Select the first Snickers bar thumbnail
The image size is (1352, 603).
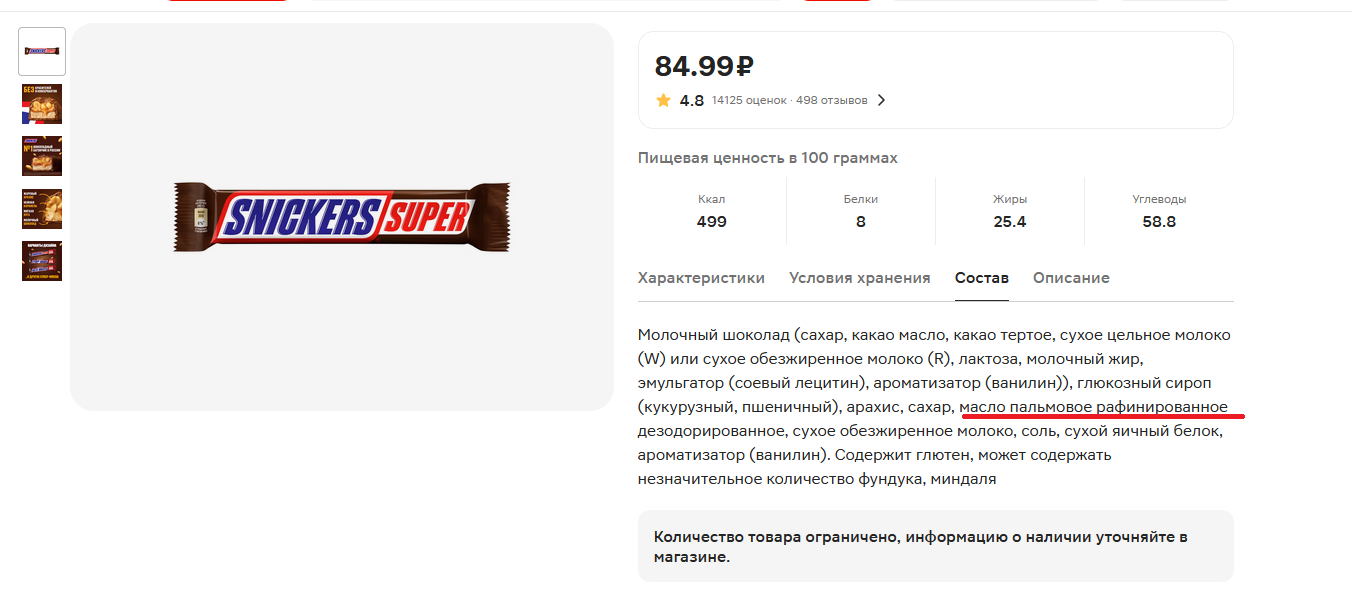pyautogui.click(x=42, y=51)
